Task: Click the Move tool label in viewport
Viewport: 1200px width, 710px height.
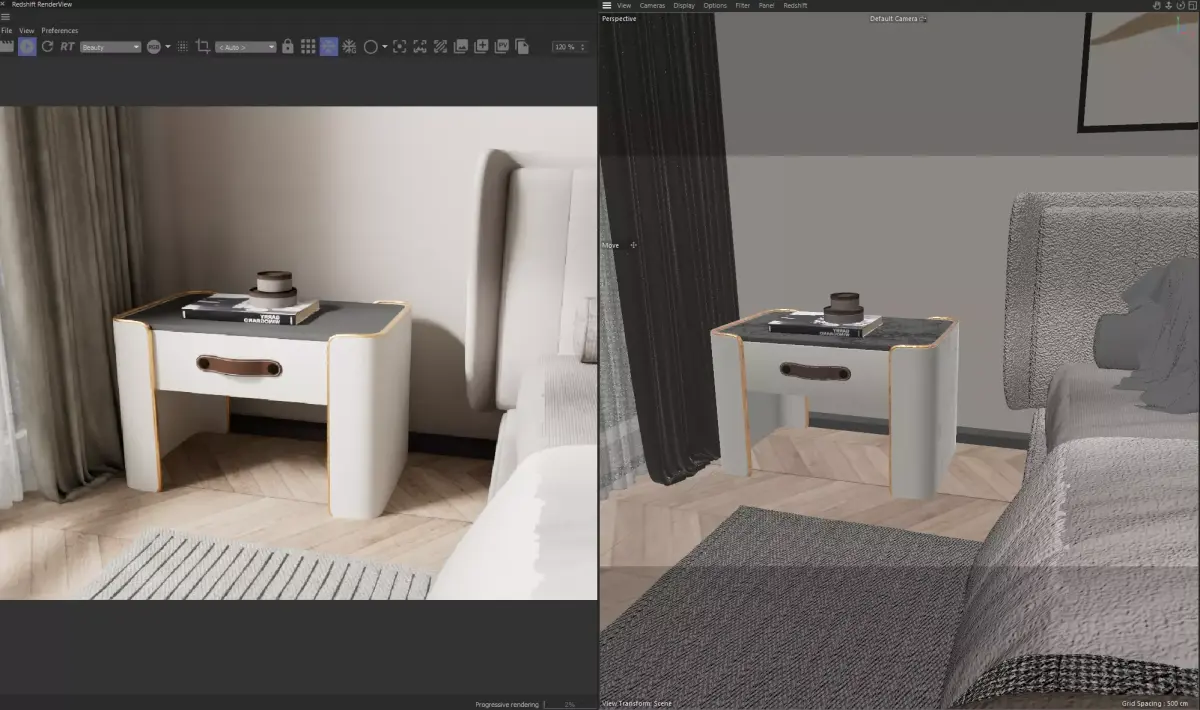Action: (x=610, y=245)
